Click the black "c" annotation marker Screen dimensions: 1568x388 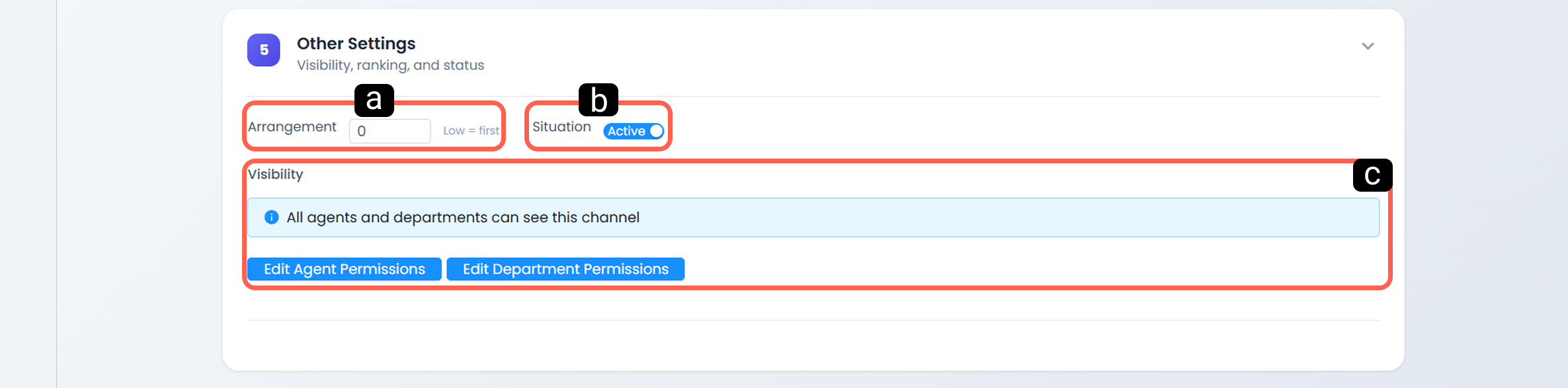click(x=1373, y=175)
